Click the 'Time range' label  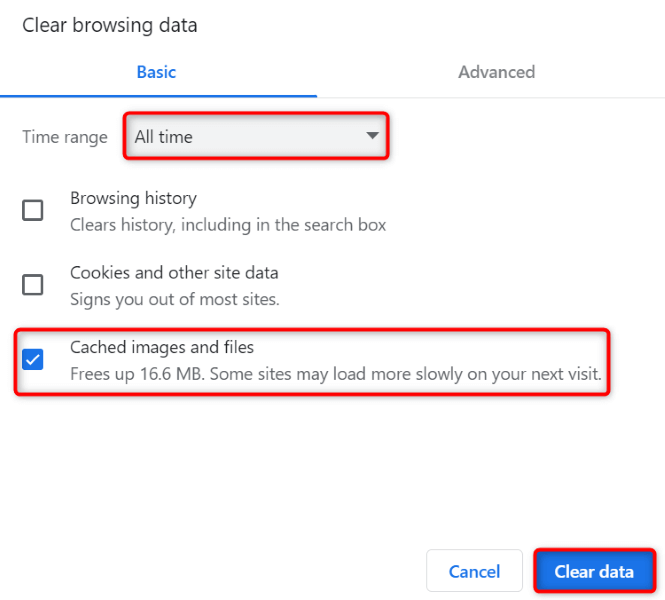tap(65, 137)
